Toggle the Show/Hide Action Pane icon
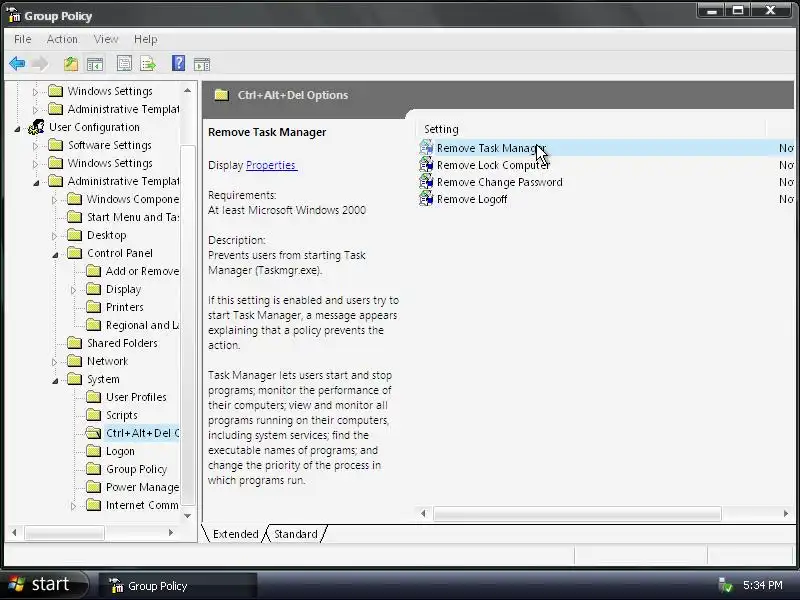This screenshot has height=600, width=800. pyautogui.click(x=202, y=64)
